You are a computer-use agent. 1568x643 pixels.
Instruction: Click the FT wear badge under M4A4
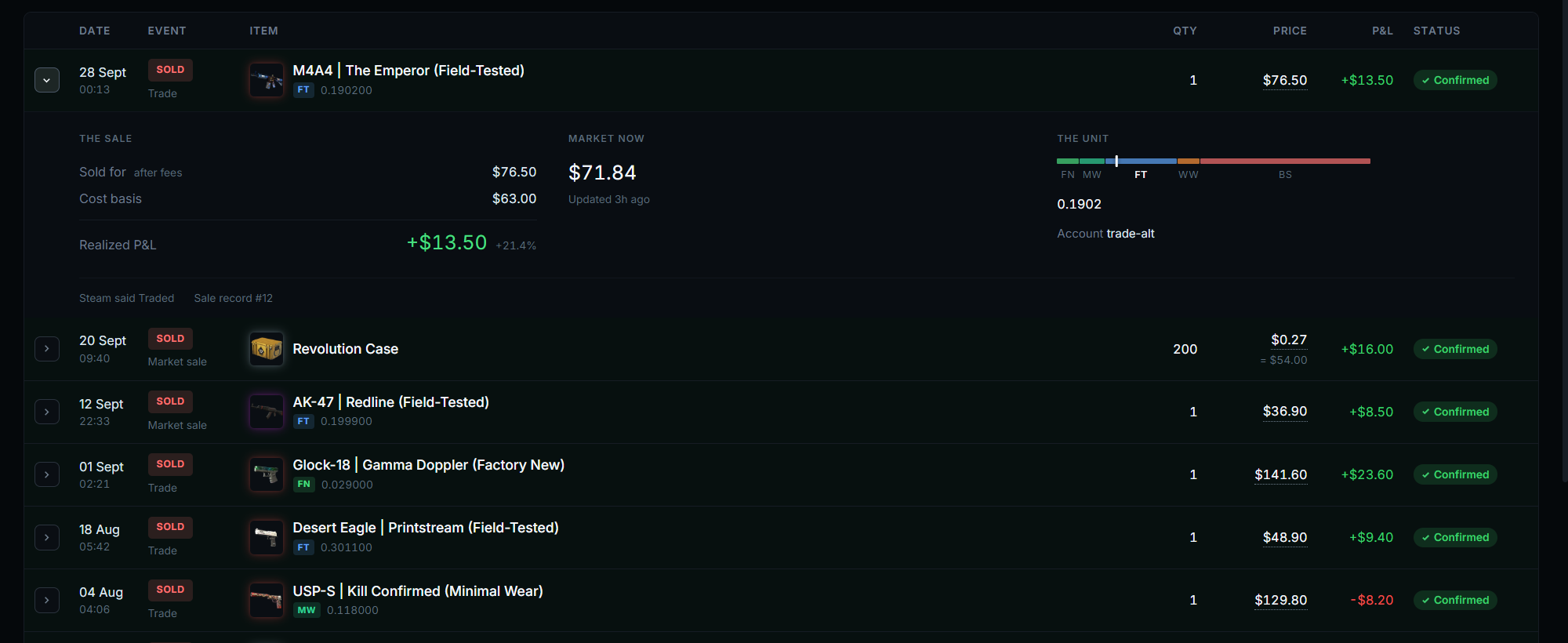(x=303, y=90)
